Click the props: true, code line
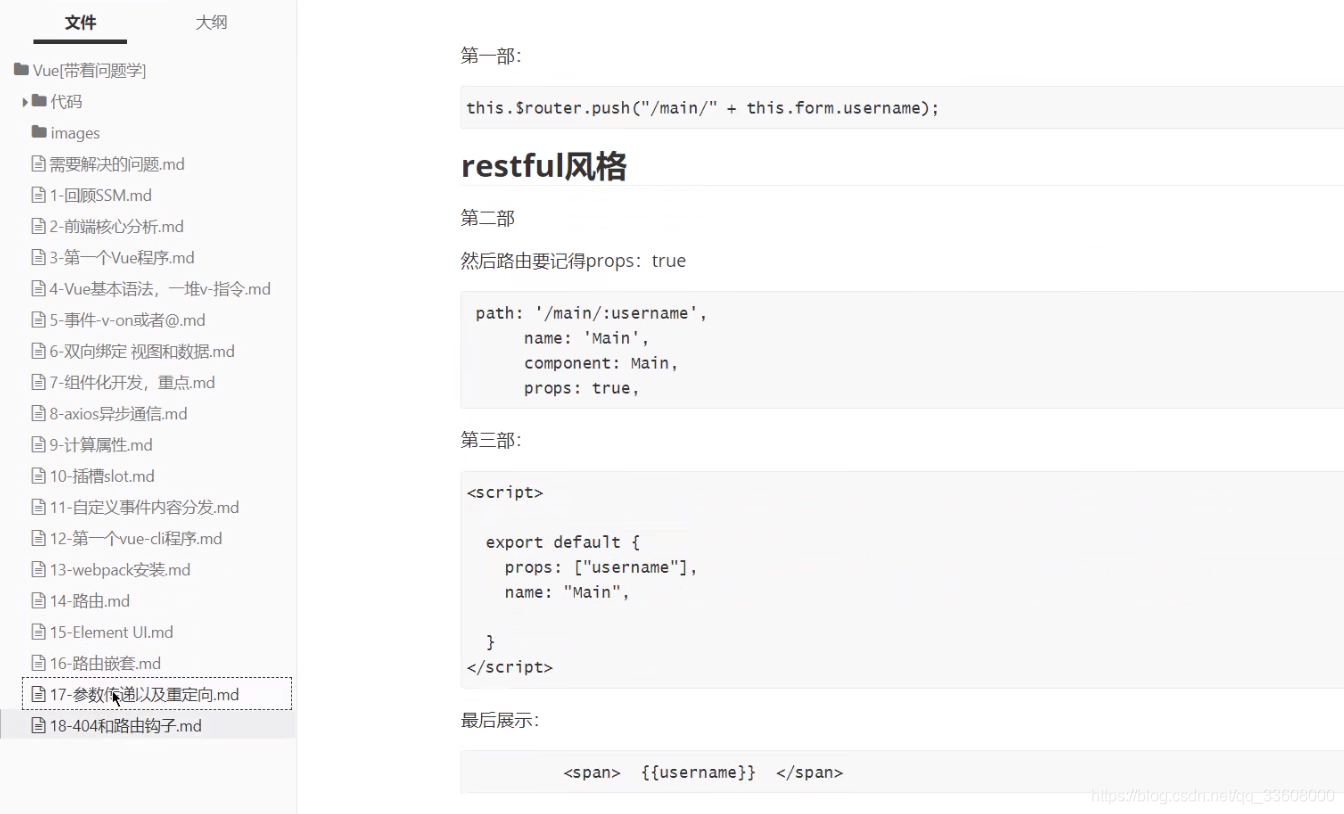1344x814 pixels. [x=581, y=388]
